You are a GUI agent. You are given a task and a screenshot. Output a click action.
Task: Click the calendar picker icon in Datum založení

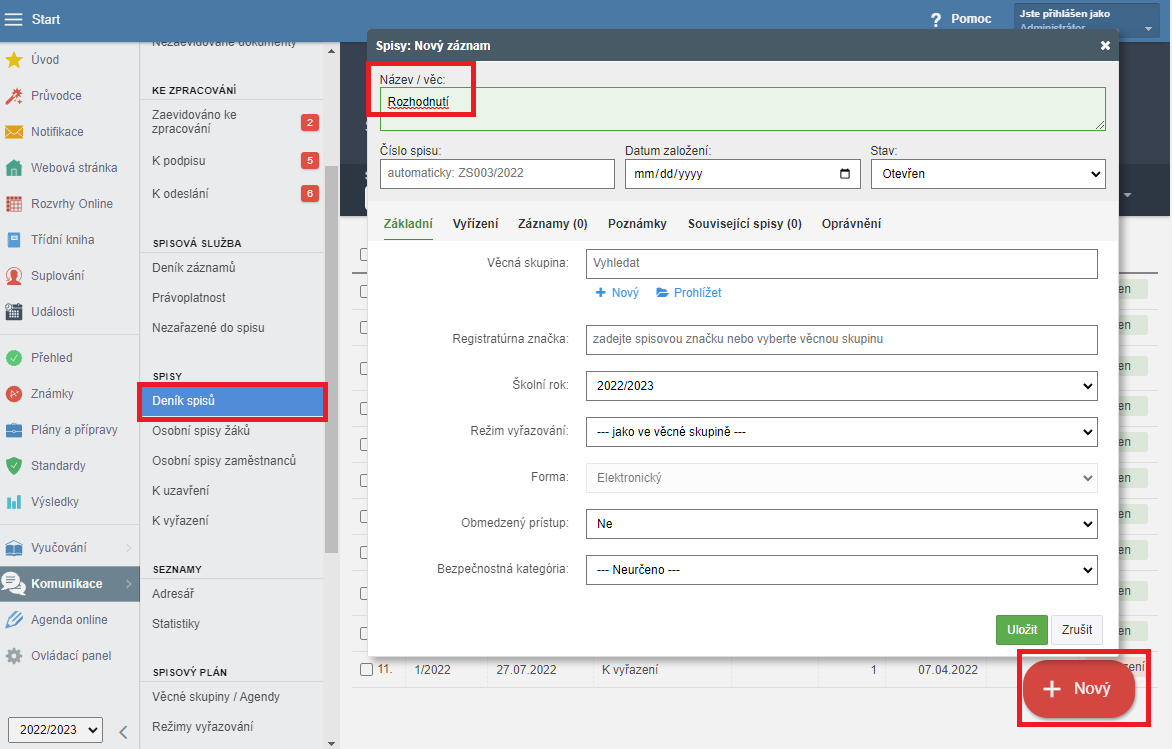(x=845, y=174)
